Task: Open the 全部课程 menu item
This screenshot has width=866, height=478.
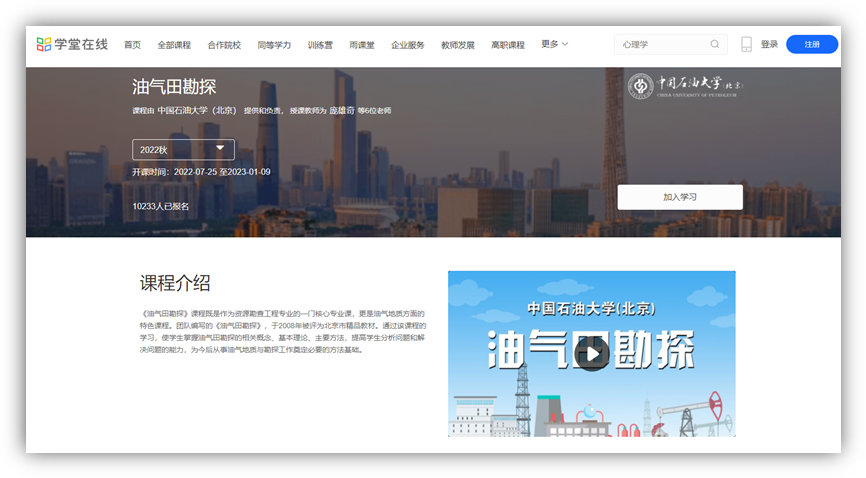Action: (174, 45)
